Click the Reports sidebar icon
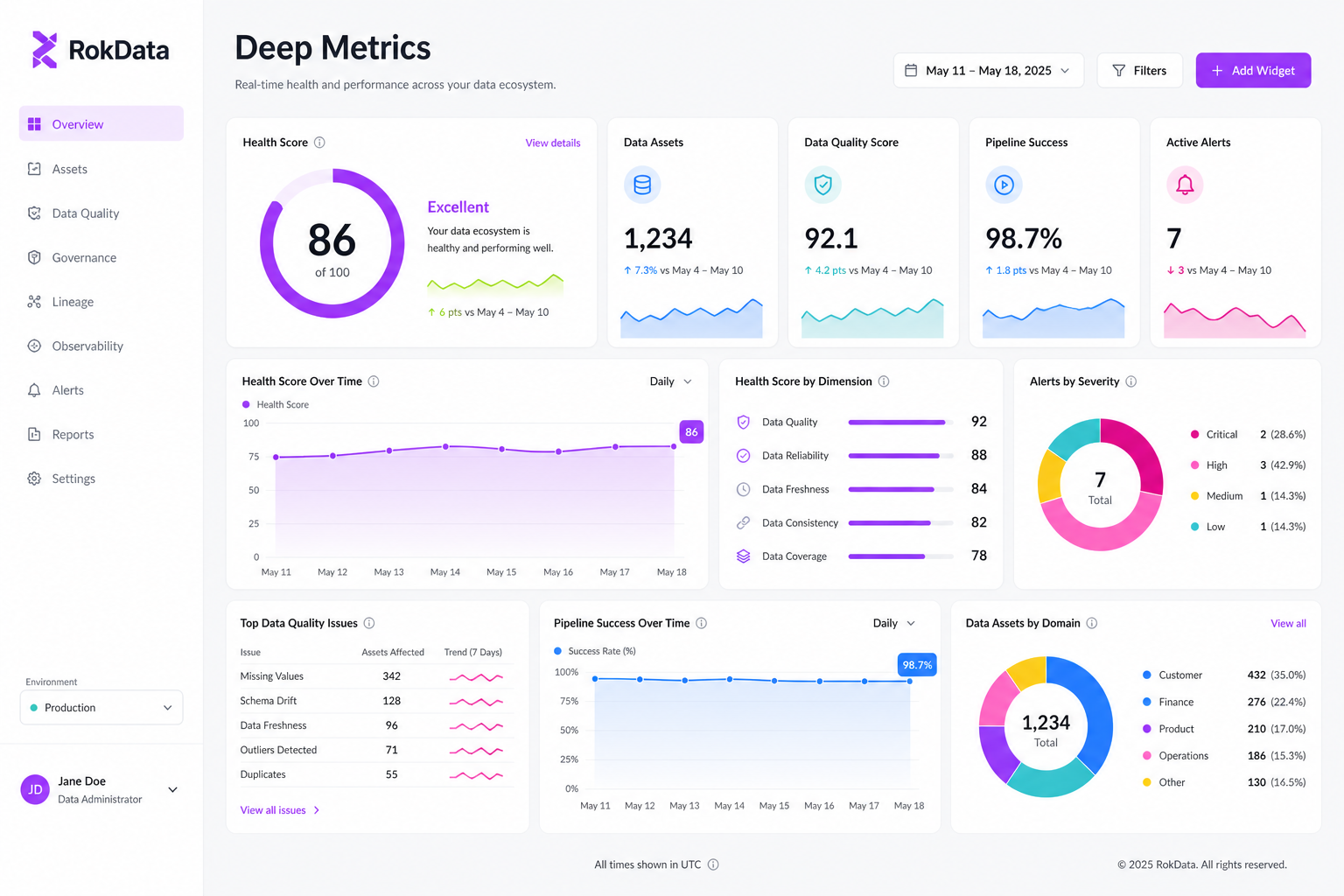Viewport: 1344px width, 896px height. pyautogui.click(x=34, y=434)
